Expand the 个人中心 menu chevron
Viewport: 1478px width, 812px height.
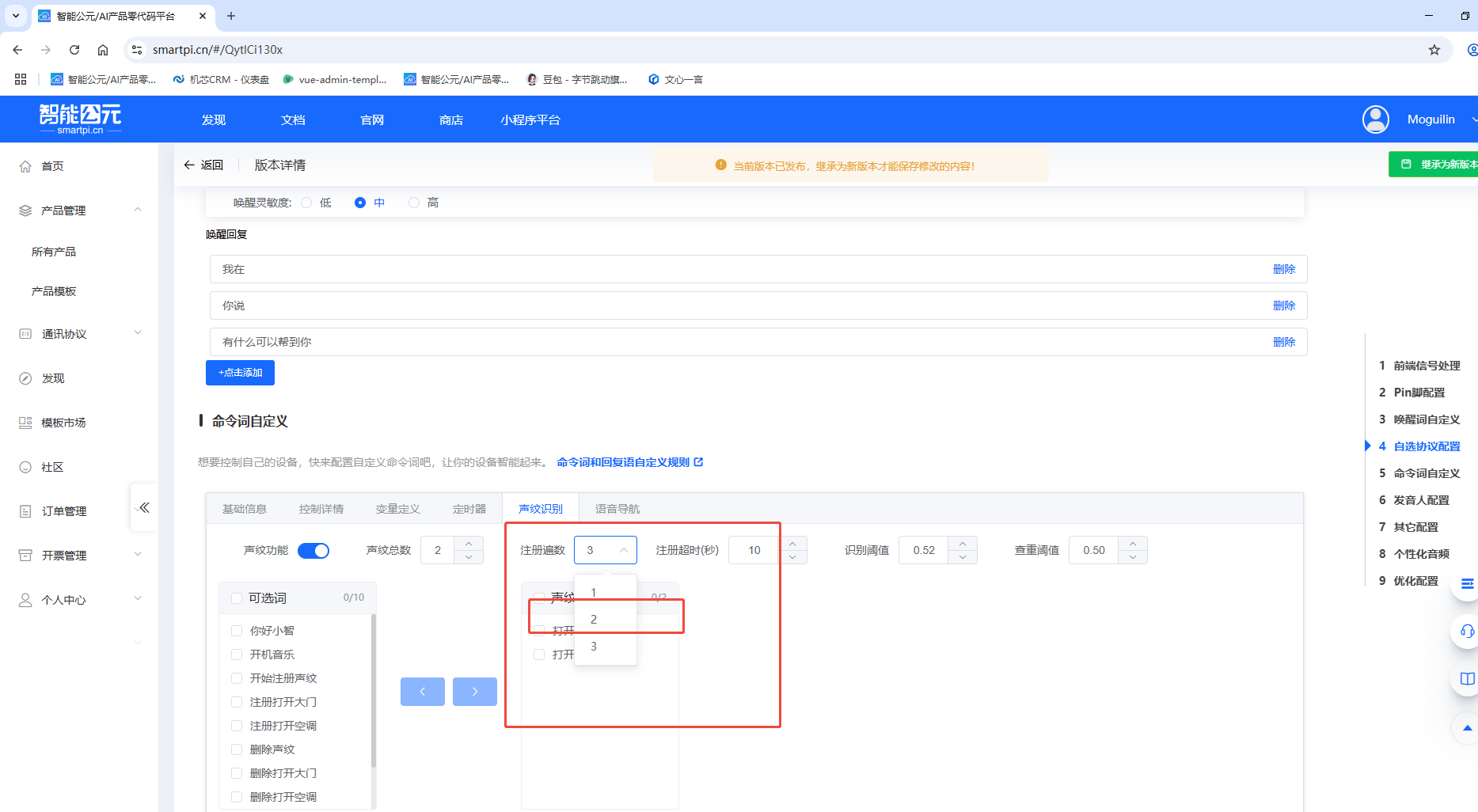point(139,598)
